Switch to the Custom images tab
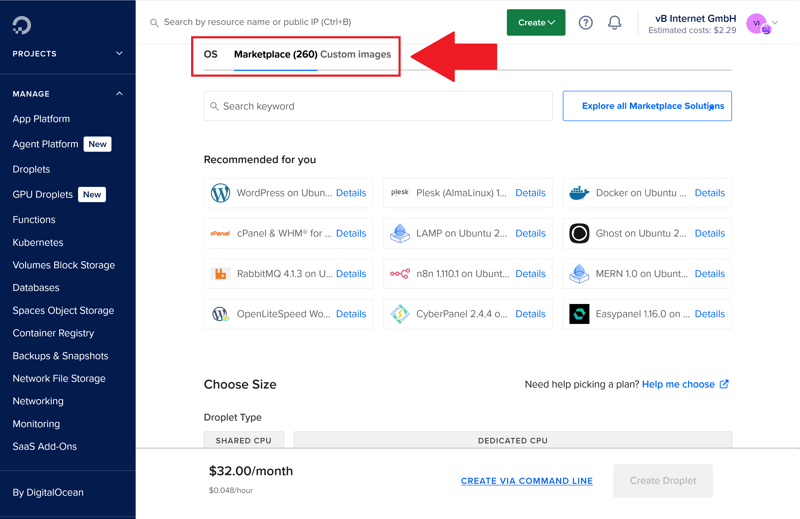Image resolution: width=800 pixels, height=519 pixels. (355, 54)
